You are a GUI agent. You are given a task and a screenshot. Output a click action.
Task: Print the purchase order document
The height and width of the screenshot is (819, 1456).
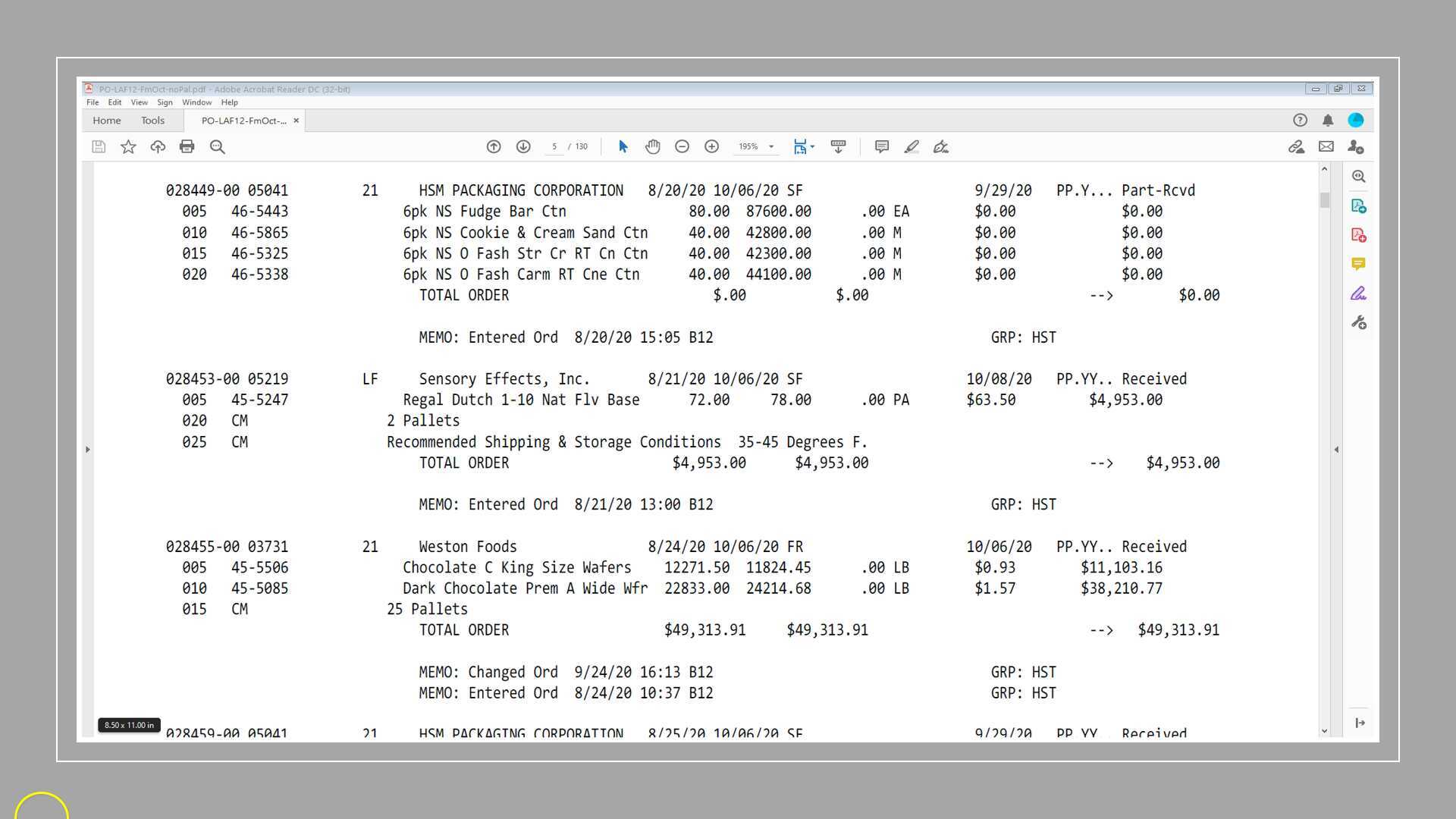coord(187,146)
